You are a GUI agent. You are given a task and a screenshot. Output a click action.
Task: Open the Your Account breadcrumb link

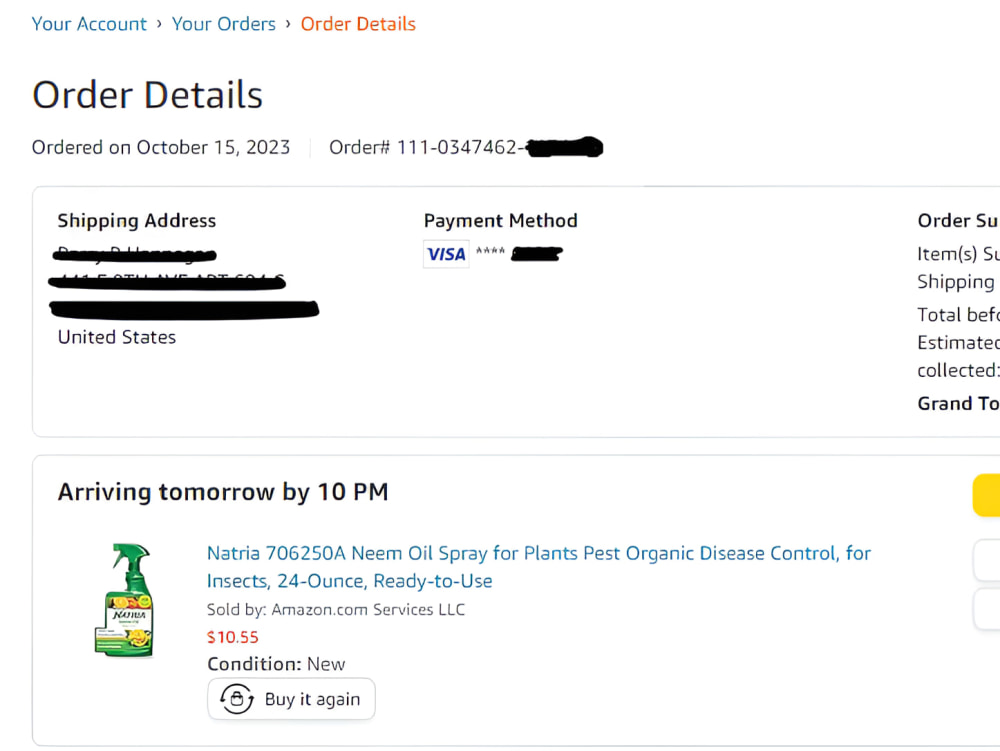point(89,24)
